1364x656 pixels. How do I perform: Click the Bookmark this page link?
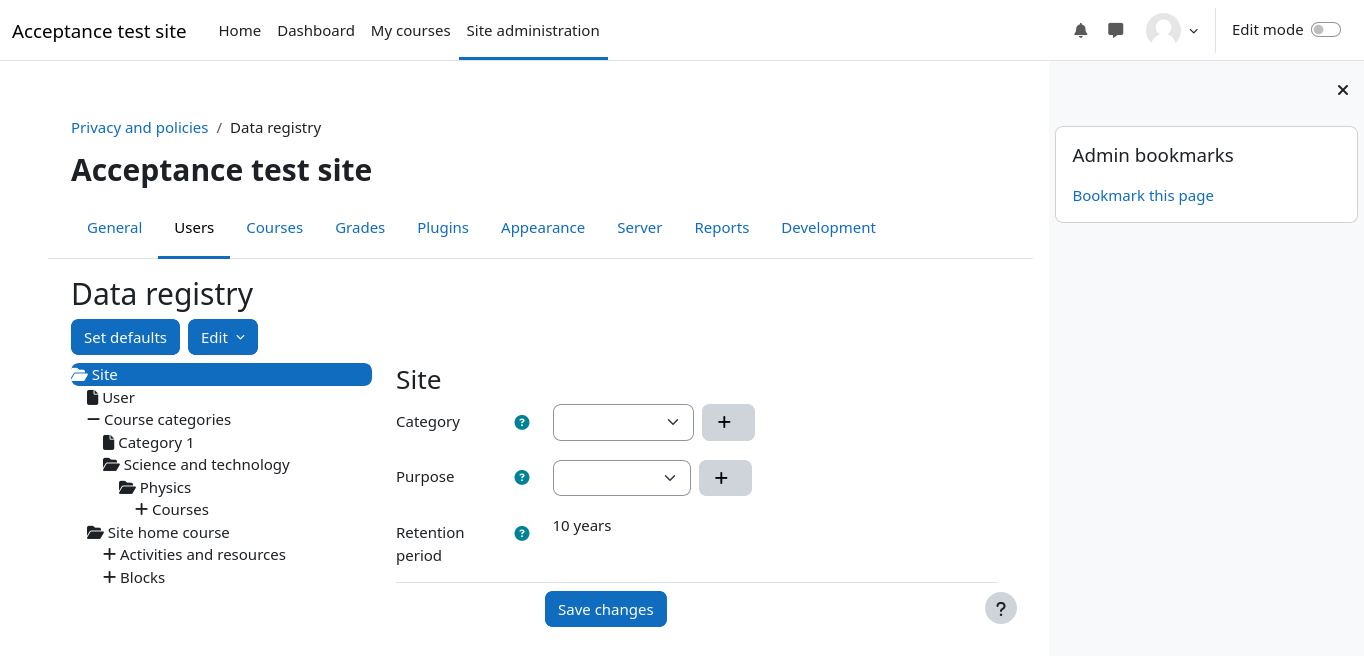pyautogui.click(x=1142, y=196)
